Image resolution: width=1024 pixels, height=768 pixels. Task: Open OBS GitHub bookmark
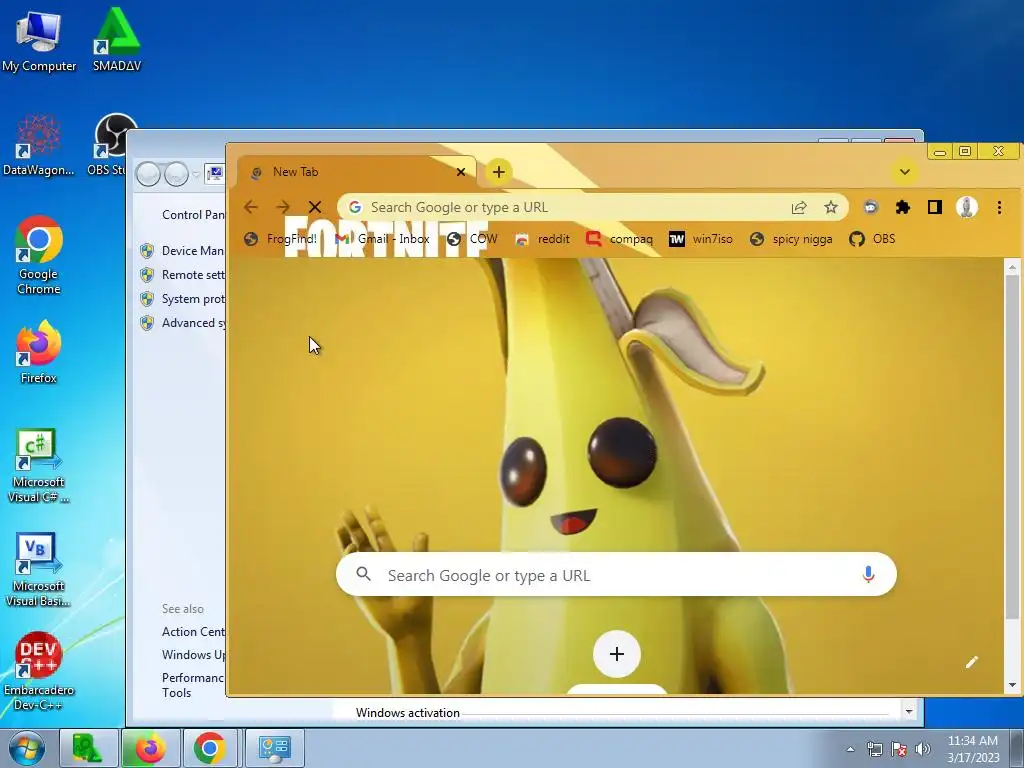click(872, 239)
